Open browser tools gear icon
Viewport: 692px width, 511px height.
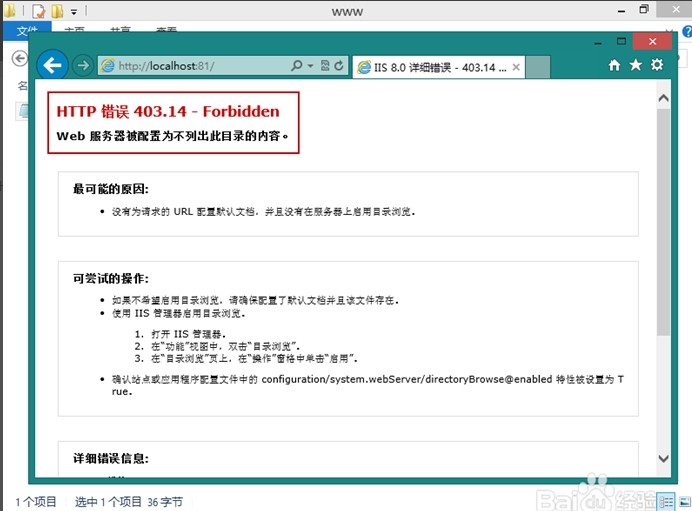coord(657,65)
